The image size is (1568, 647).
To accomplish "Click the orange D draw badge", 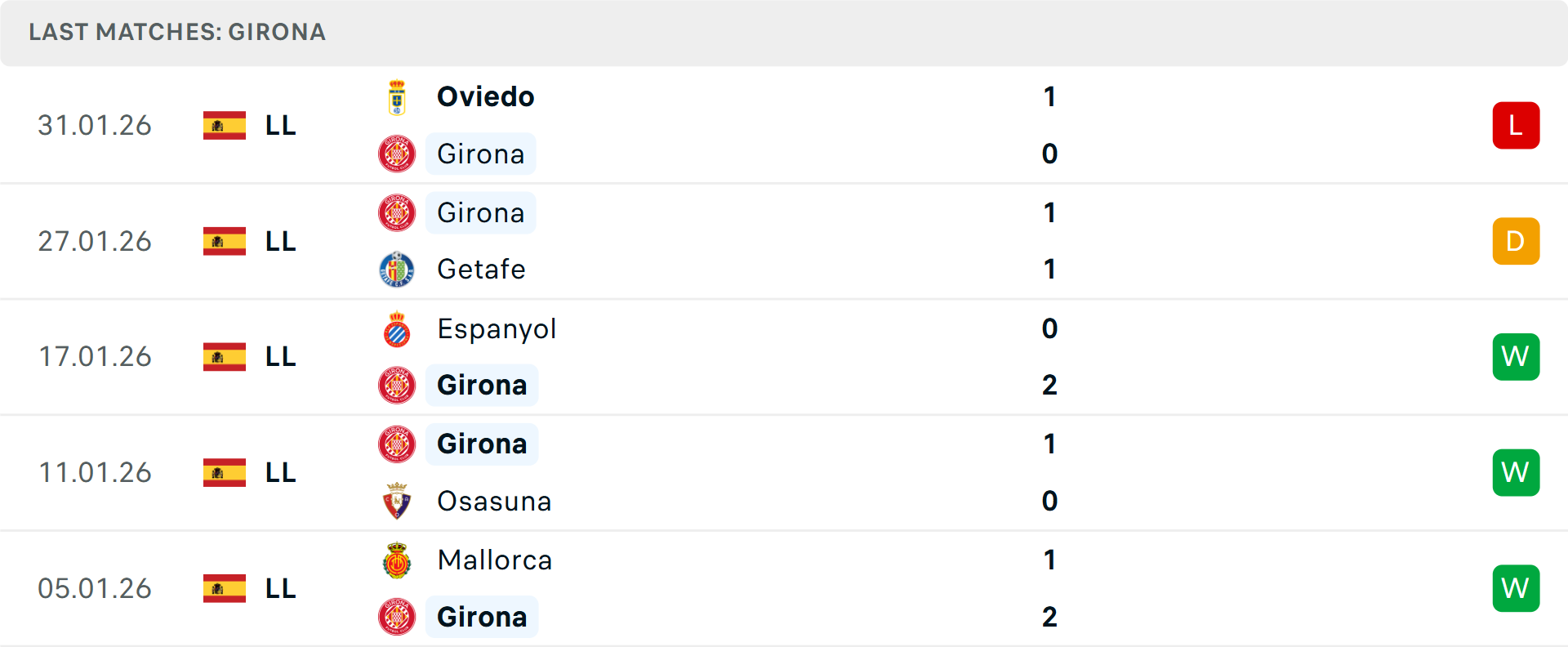I will 1516,241.
